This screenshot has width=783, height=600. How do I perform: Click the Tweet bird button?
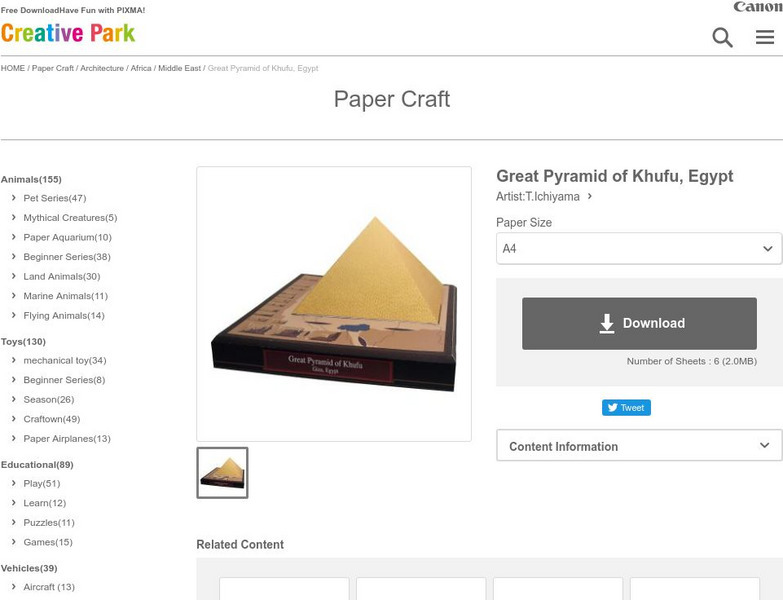[626, 407]
